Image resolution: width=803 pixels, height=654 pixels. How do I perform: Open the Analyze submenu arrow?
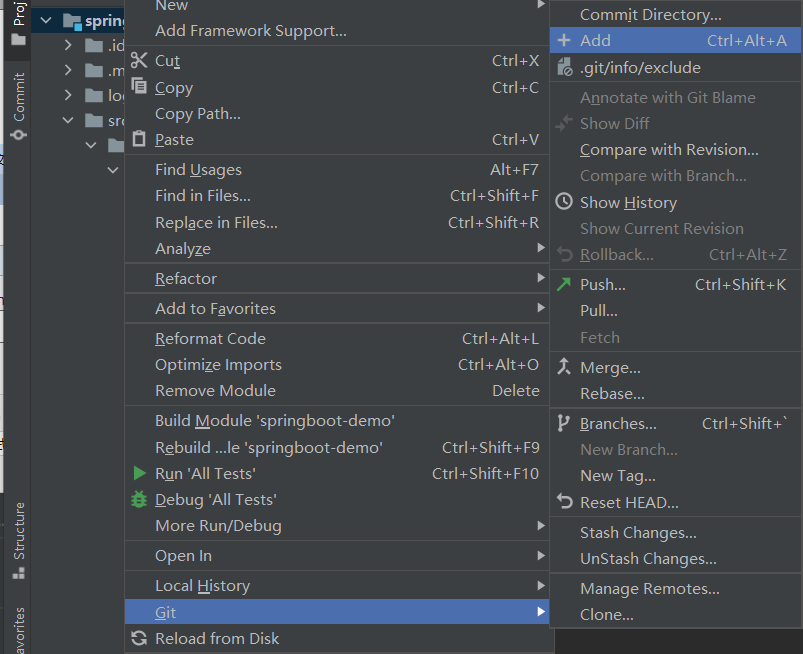[541, 248]
